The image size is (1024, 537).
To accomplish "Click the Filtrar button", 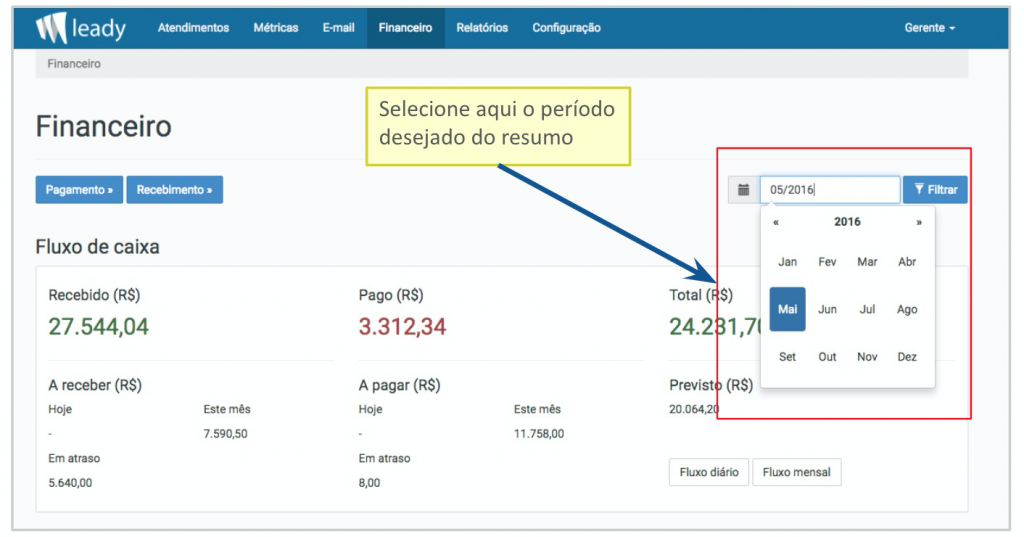I will coord(935,189).
